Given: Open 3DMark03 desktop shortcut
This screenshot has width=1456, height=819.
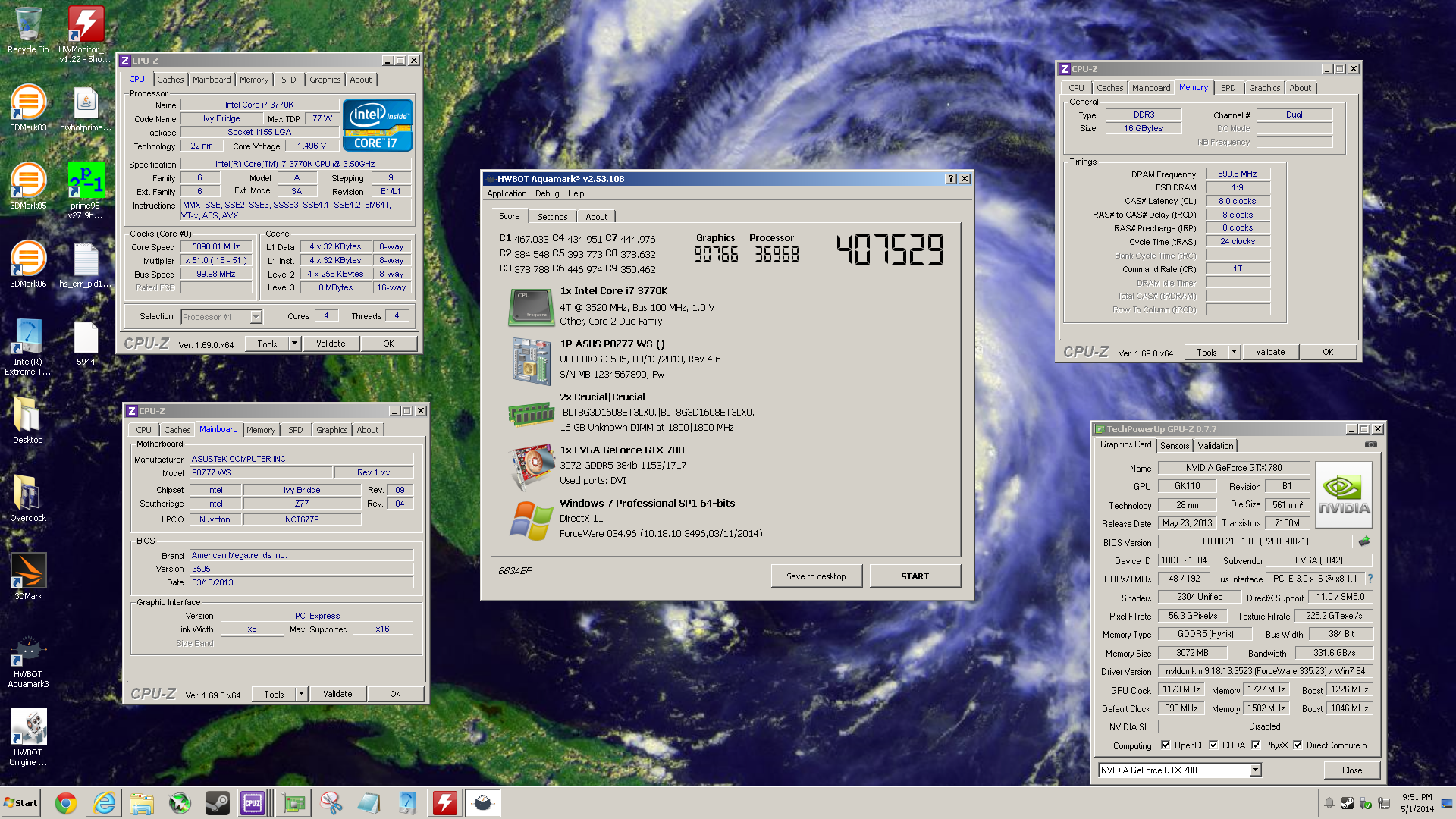Looking at the screenshot, I should tap(28, 108).
